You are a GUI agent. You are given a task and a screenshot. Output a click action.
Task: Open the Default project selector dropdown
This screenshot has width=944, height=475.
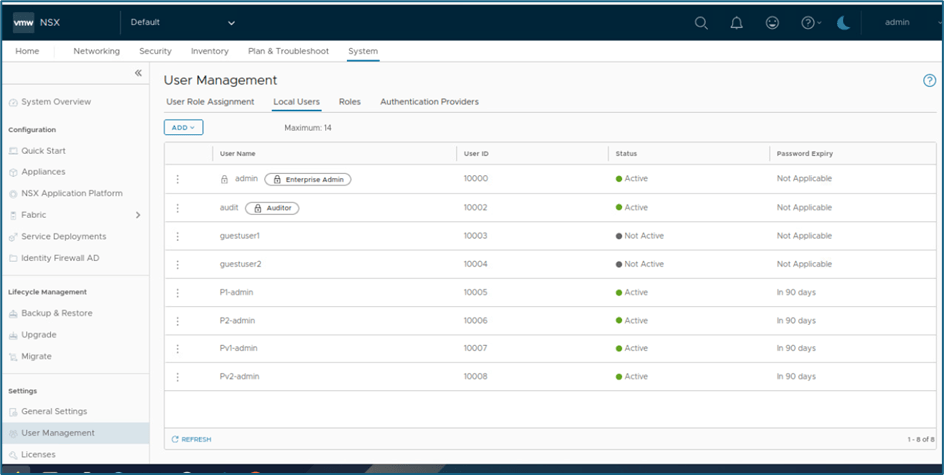(x=182, y=22)
